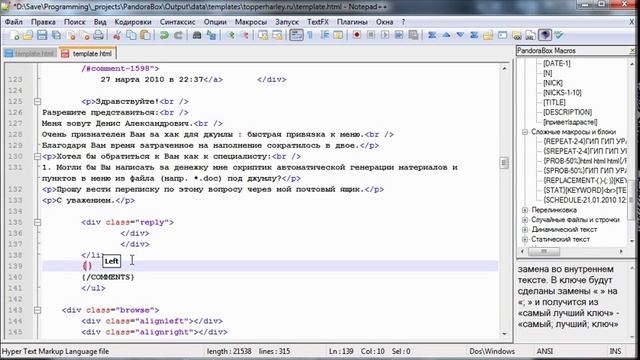Image resolution: width=640 pixels, height=360 pixels.
Task: Expand the Динамический текст tree node
Action: (525, 230)
